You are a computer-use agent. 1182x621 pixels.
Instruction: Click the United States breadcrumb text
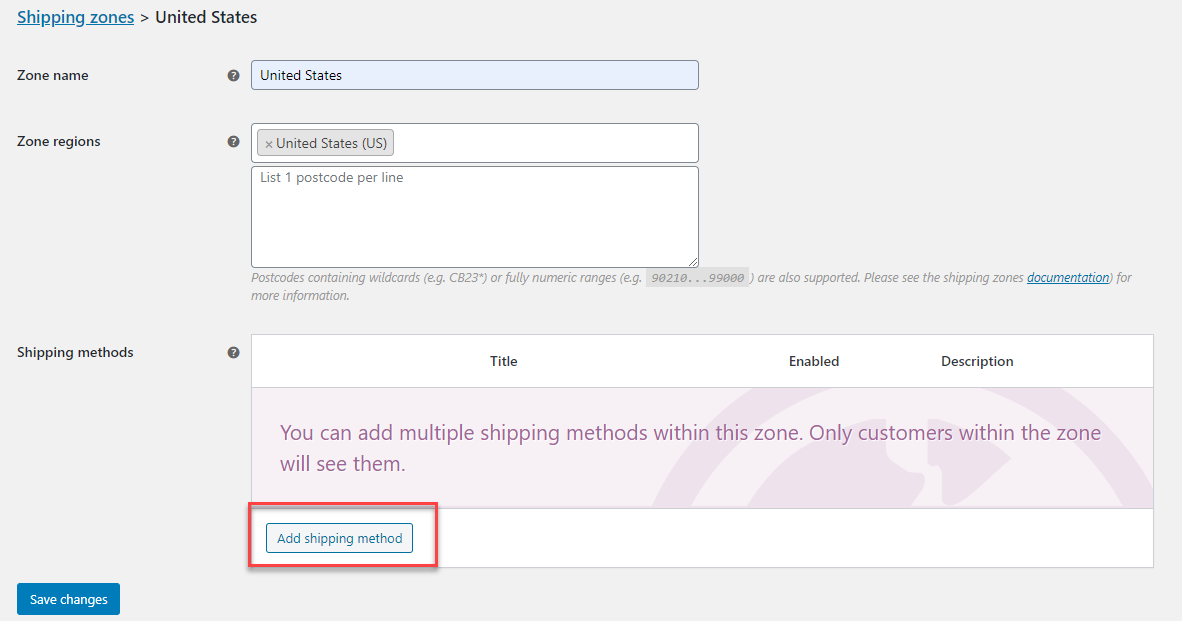[206, 17]
